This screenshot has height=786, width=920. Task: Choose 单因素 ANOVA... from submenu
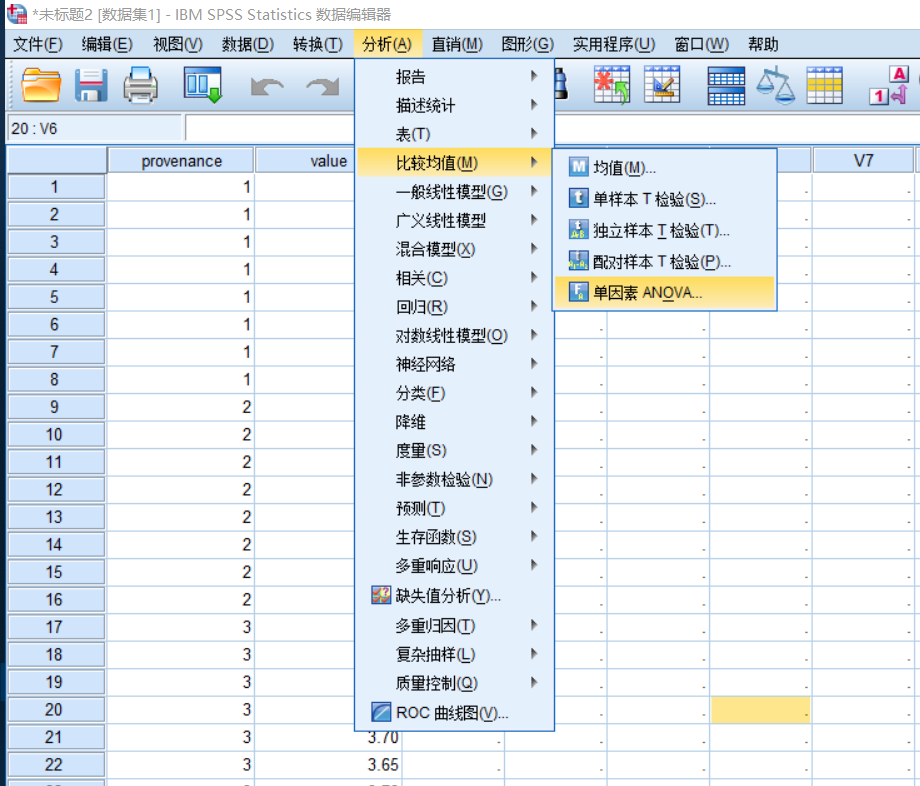pyautogui.click(x=664, y=292)
